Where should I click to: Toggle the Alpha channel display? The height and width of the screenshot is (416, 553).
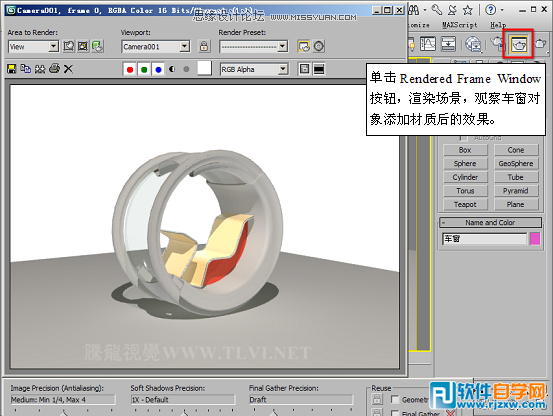(172, 69)
